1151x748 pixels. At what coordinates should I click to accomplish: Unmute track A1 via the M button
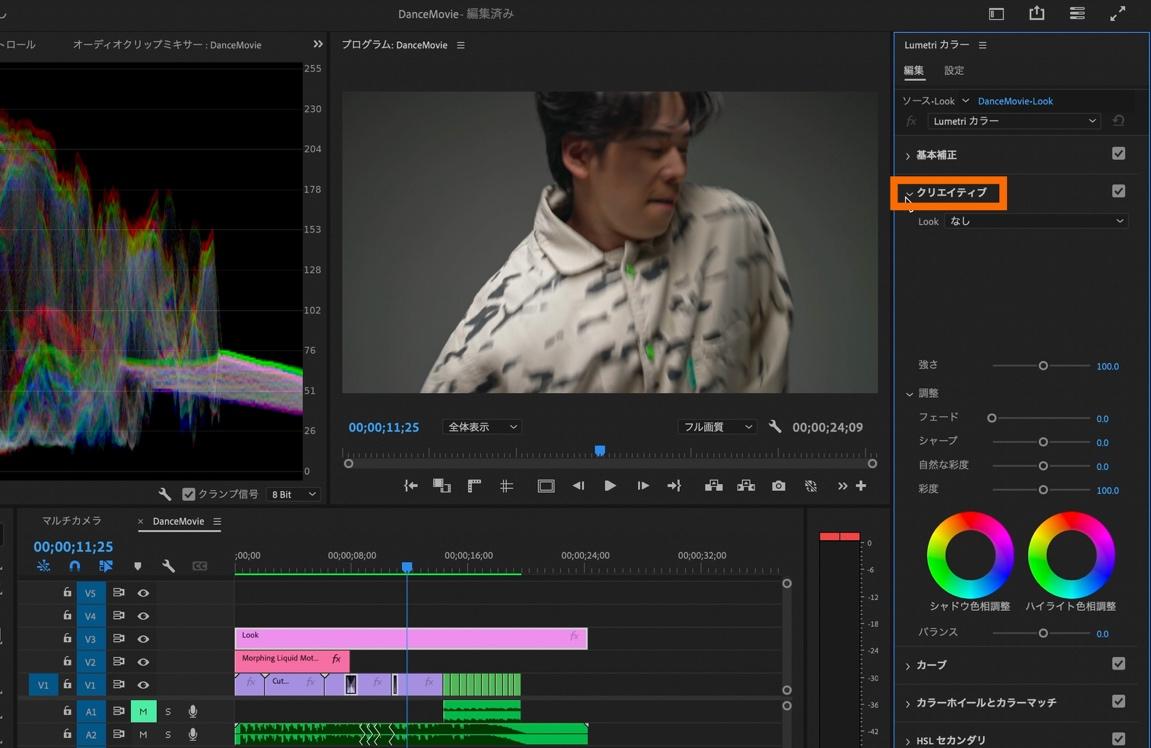click(143, 711)
